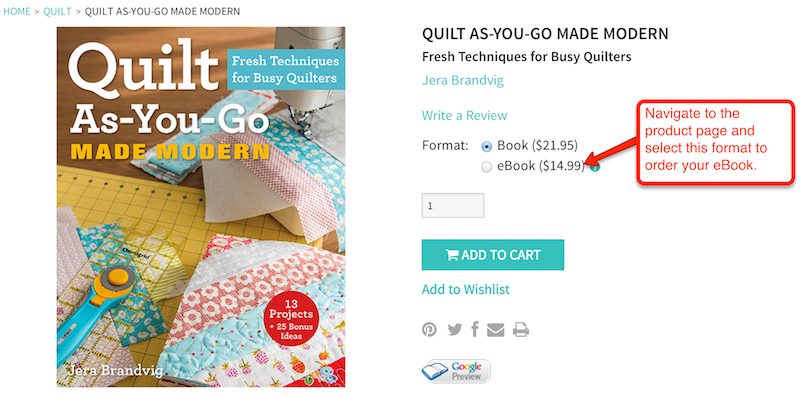Screen dimensions: 800x396
Task: Go to HOME breadcrumb
Action: coord(17,11)
